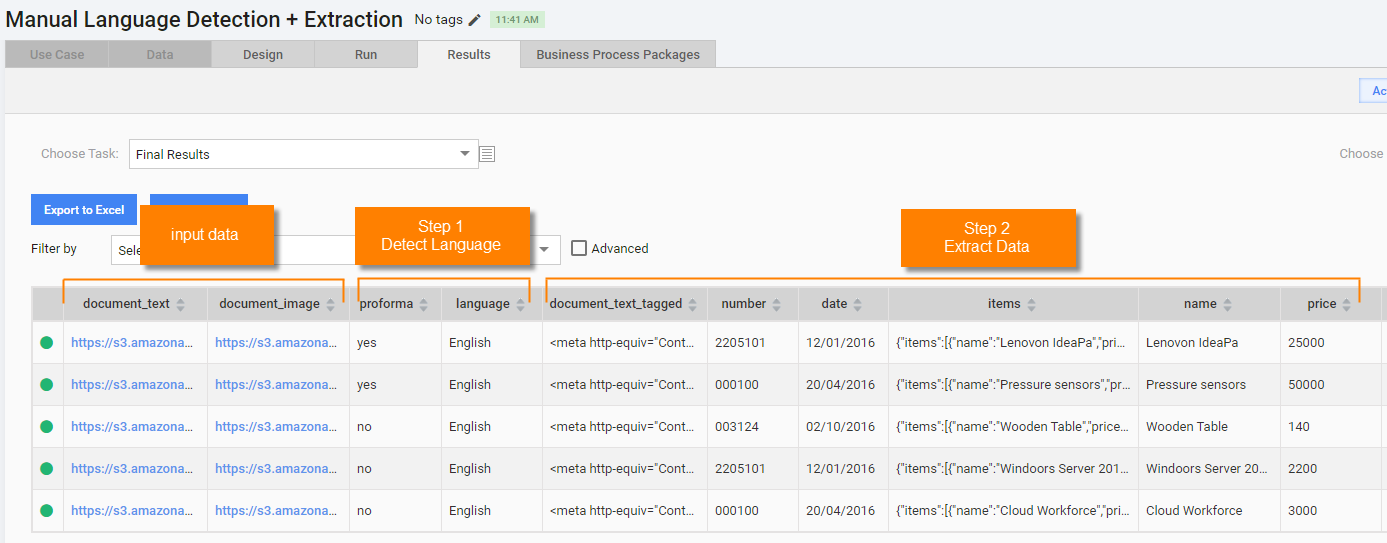Viewport: 1387px width, 543px height.
Task: Open Business Process Packages tab
Action: click(x=618, y=54)
